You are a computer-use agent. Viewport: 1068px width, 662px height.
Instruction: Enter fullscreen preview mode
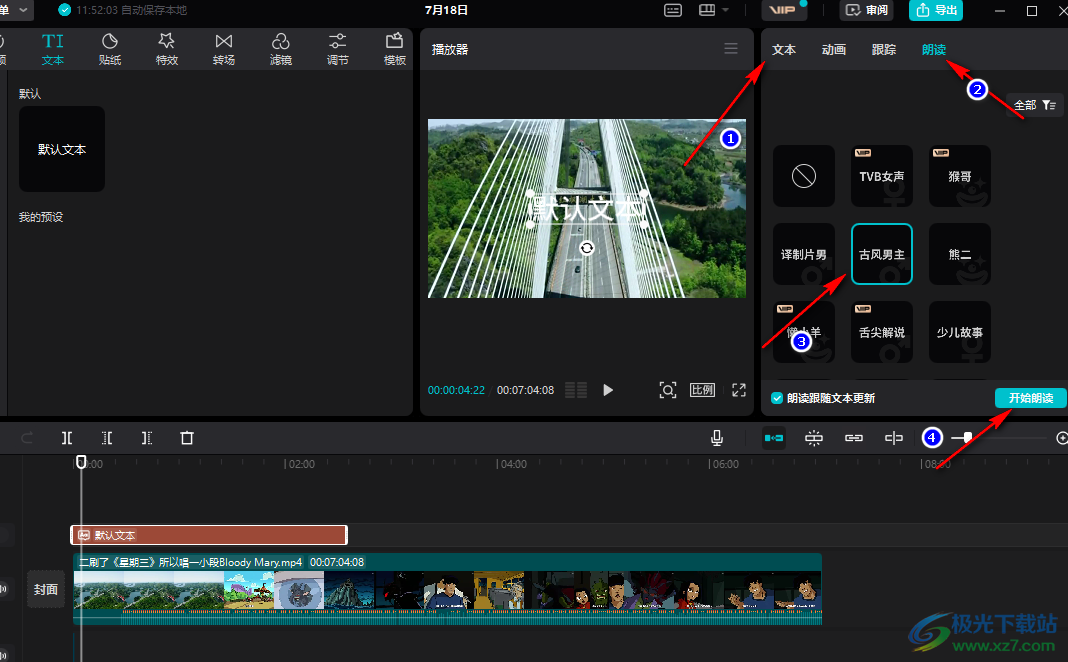[x=739, y=390]
